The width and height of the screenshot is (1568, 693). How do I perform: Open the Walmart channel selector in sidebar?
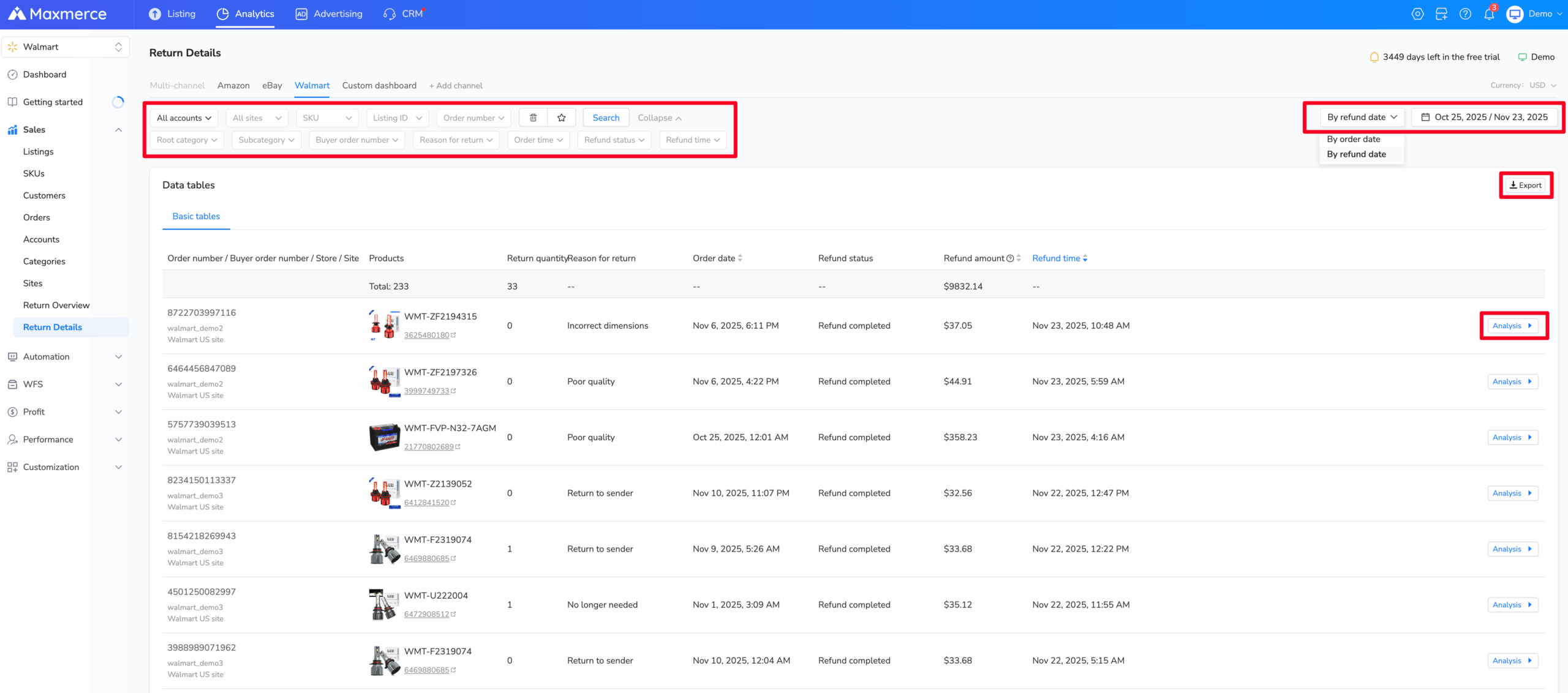65,47
